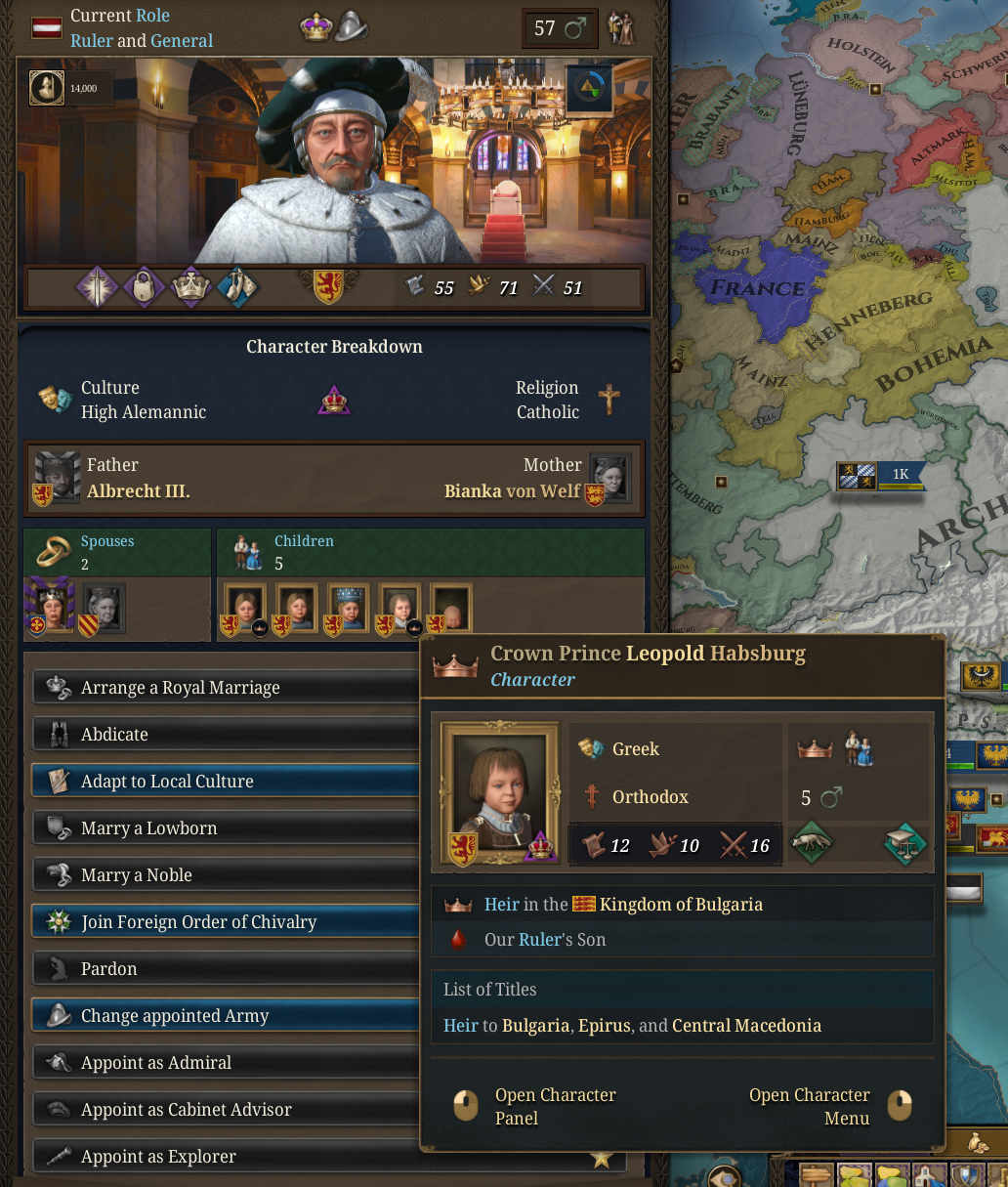
Task: Click the Catholic cross religion icon
Action: 609,399
